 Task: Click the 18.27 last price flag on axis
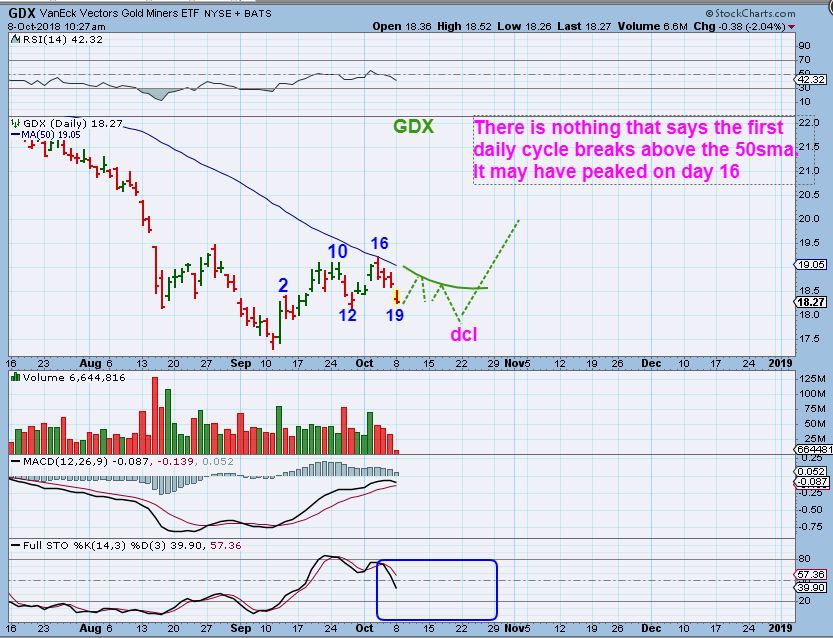pyautogui.click(x=810, y=302)
